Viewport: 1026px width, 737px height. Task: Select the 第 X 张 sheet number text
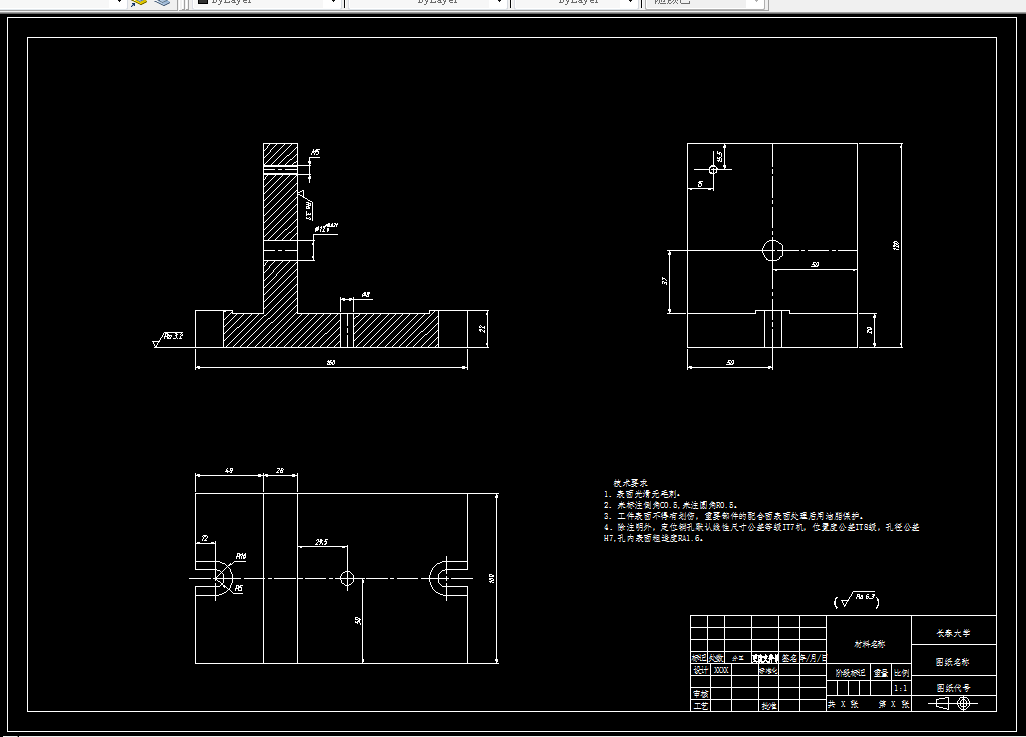[894, 704]
